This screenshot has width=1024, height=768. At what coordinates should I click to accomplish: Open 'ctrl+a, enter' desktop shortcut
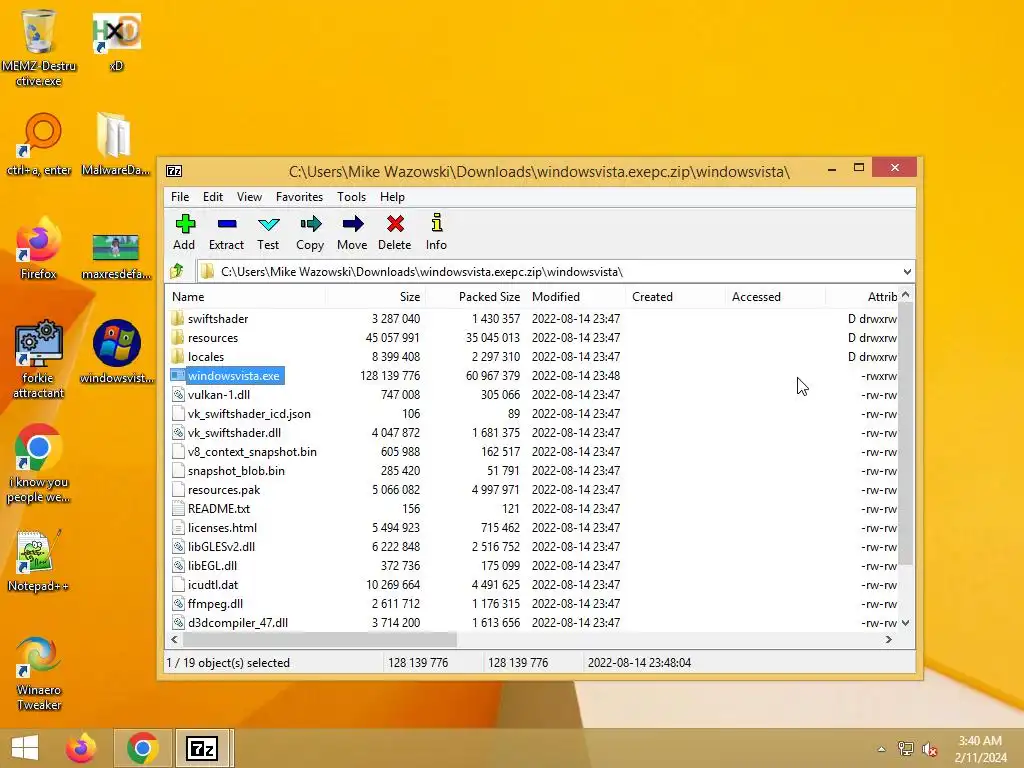point(39,145)
